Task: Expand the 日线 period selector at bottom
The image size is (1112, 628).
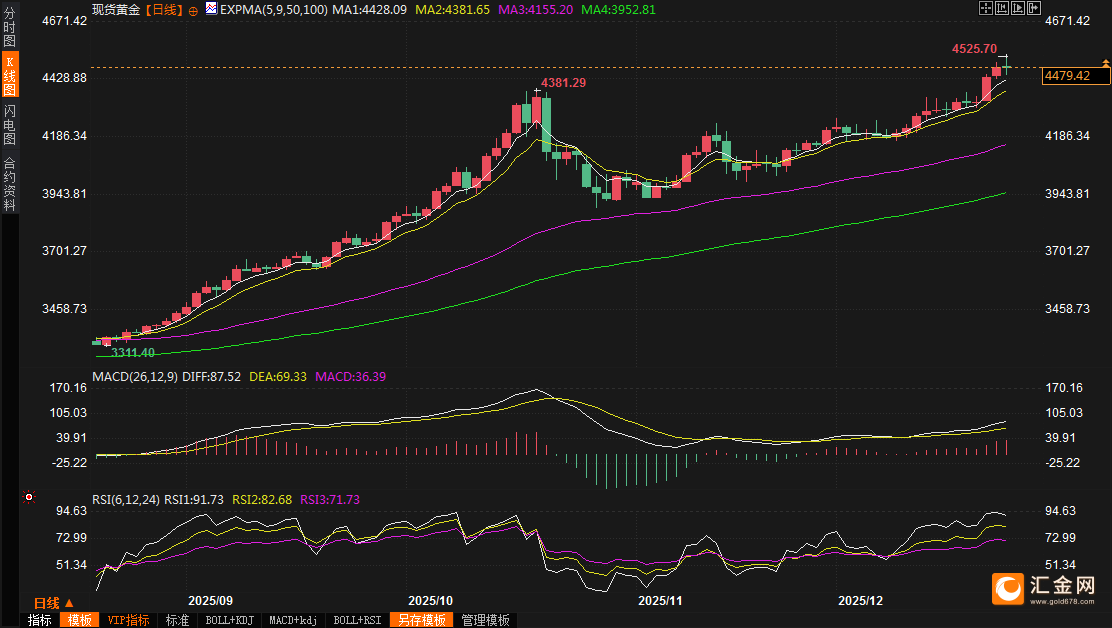Action: point(53,603)
